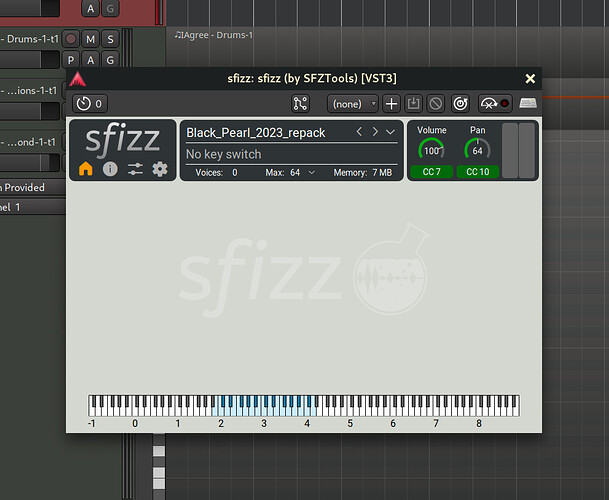609x500 pixels.
Task: Mute the Drums-1-t1 track
Action: point(90,39)
